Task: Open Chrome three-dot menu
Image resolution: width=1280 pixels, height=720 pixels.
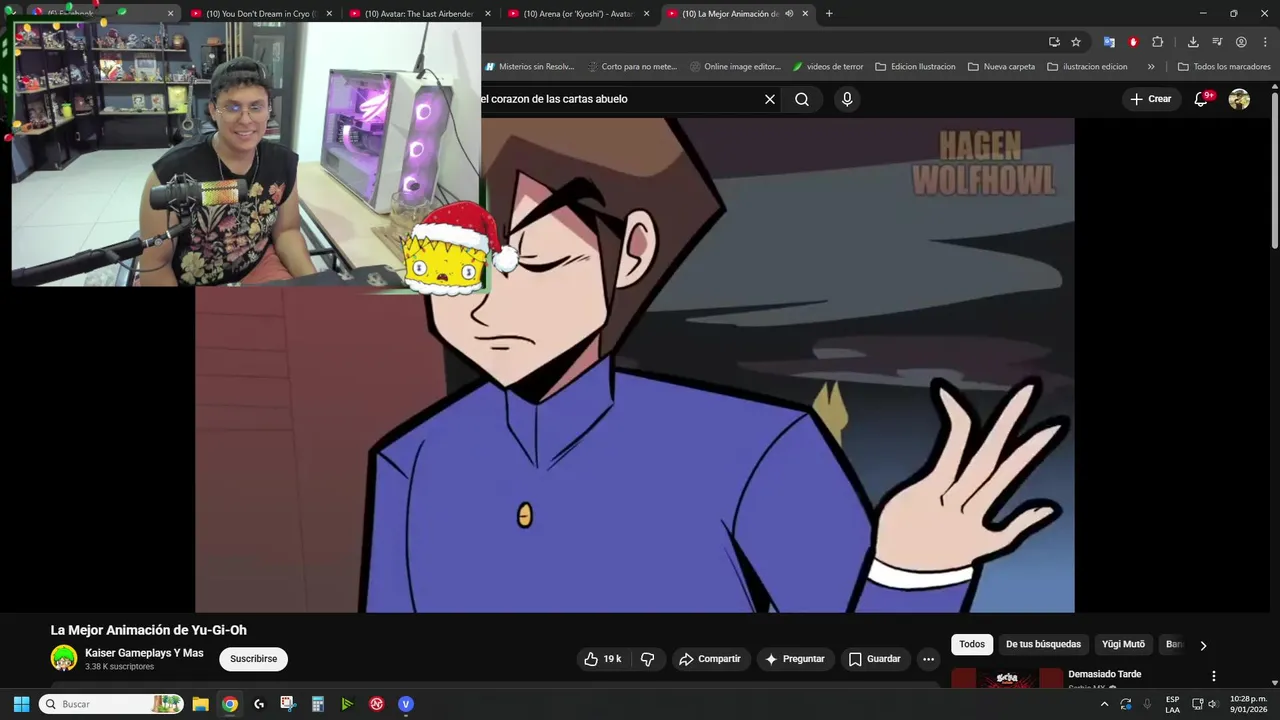Action: point(1265,42)
